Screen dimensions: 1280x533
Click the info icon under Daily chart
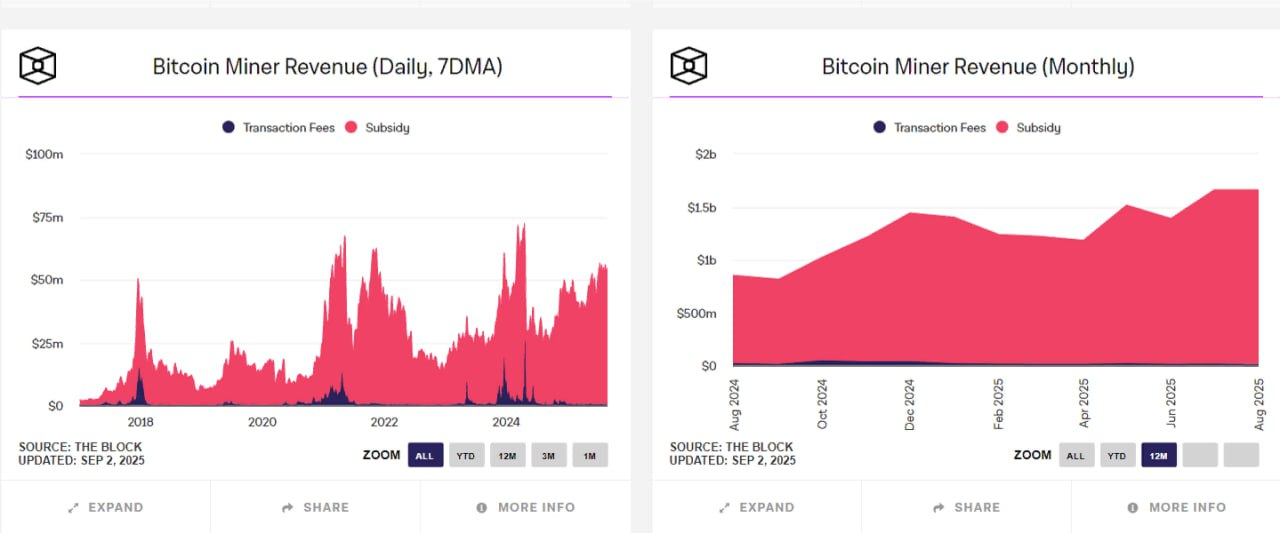[482, 508]
